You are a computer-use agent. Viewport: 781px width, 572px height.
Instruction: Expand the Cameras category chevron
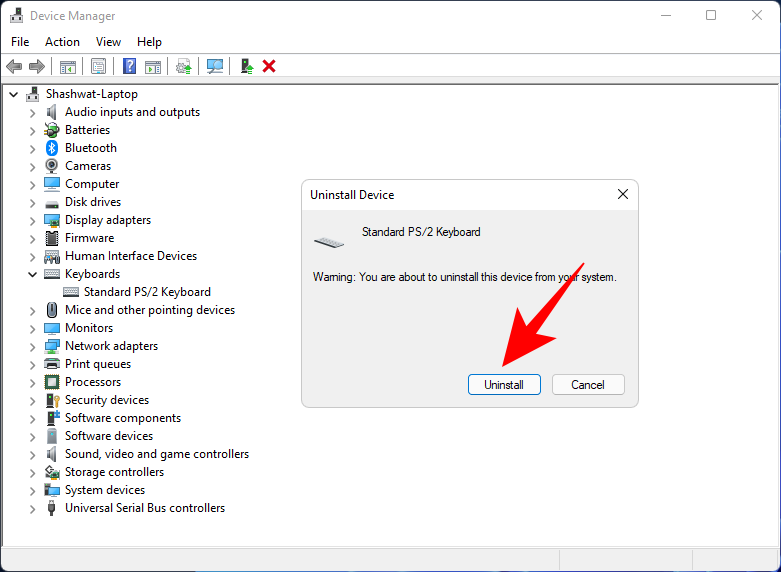click(x=33, y=166)
